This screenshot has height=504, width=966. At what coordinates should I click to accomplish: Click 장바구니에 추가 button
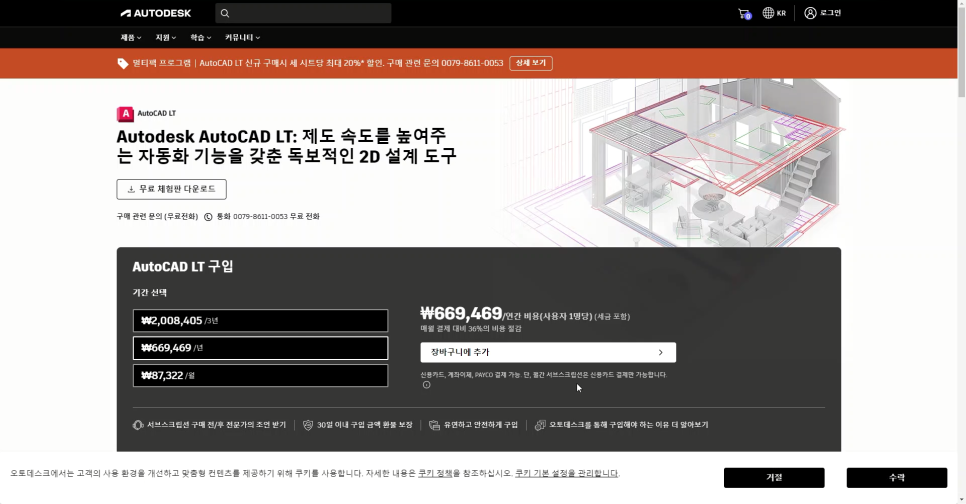(x=548, y=352)
